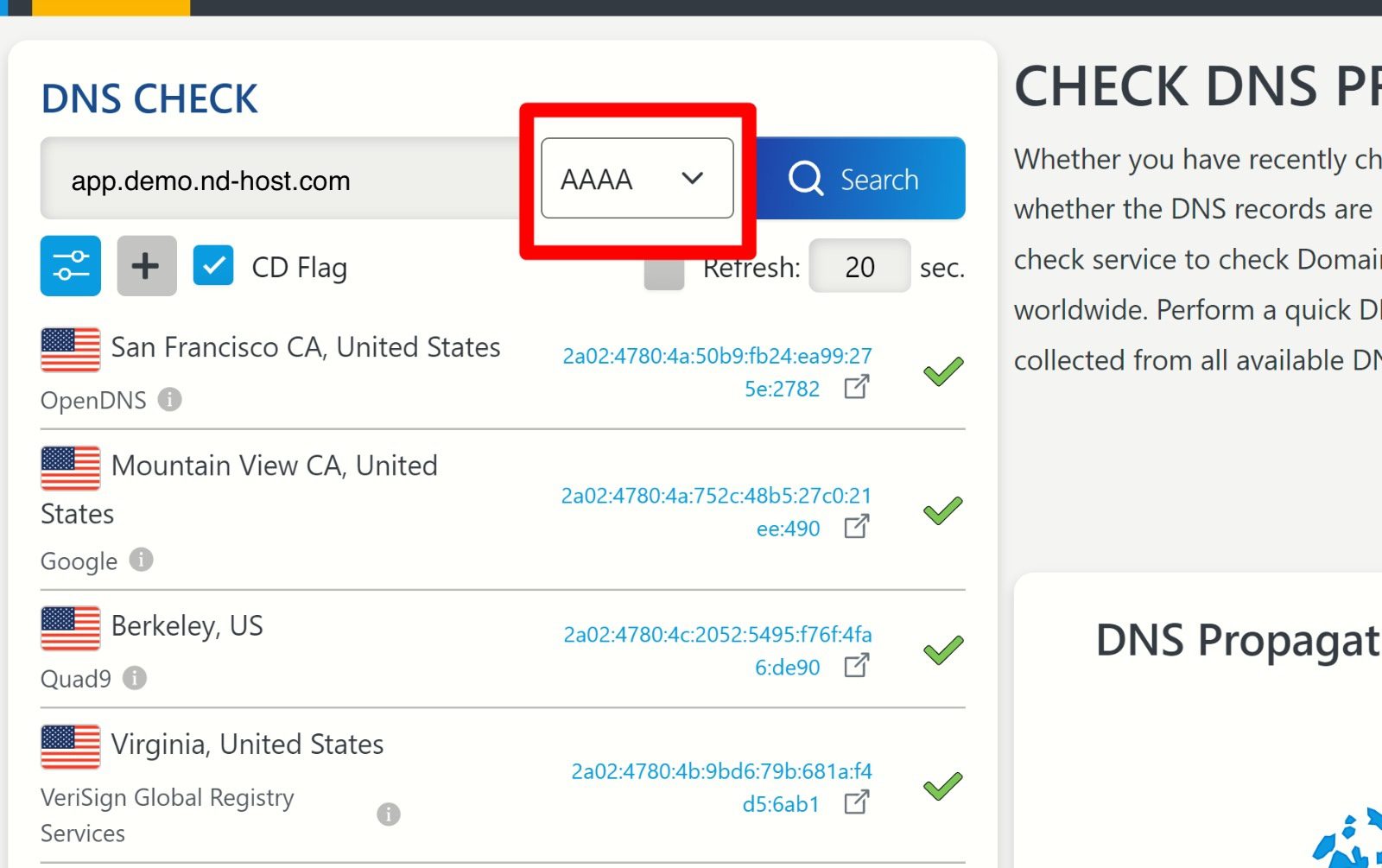Show info for Google DNS server

click(142, 560)
